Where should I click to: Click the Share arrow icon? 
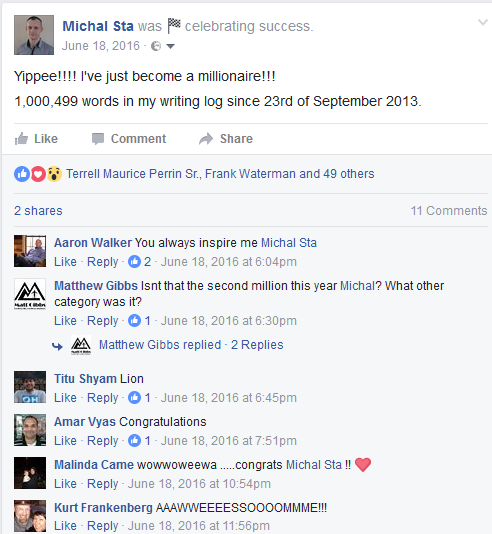point(206,139)
